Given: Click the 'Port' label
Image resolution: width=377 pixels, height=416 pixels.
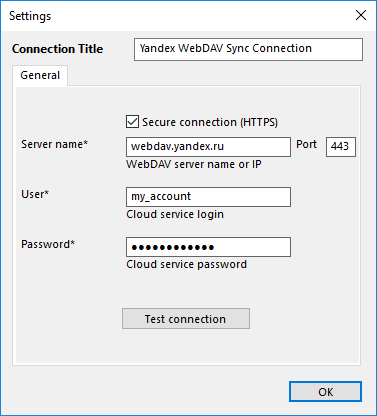Looking at the screenshot, I should [x=306, y=144].
